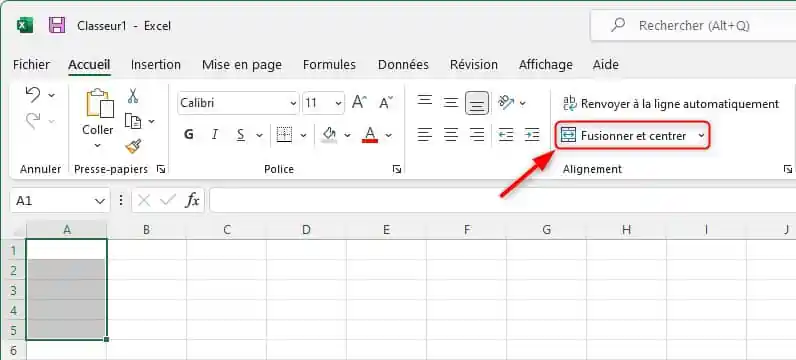The height and width of the screenshot is (360, 796).
Task: Open Insert Function fx dialog
Action: pos(192,201)
